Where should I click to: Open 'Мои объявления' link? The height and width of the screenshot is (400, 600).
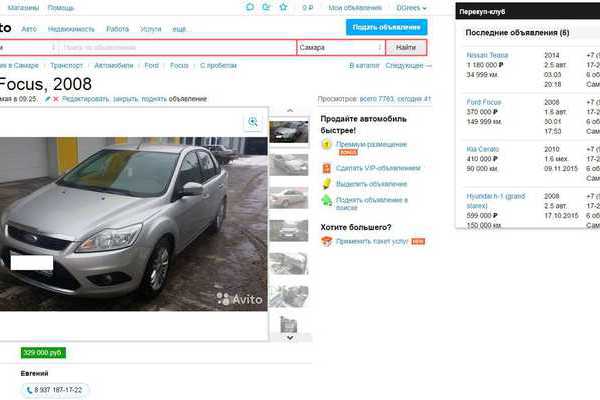(355, 8)
